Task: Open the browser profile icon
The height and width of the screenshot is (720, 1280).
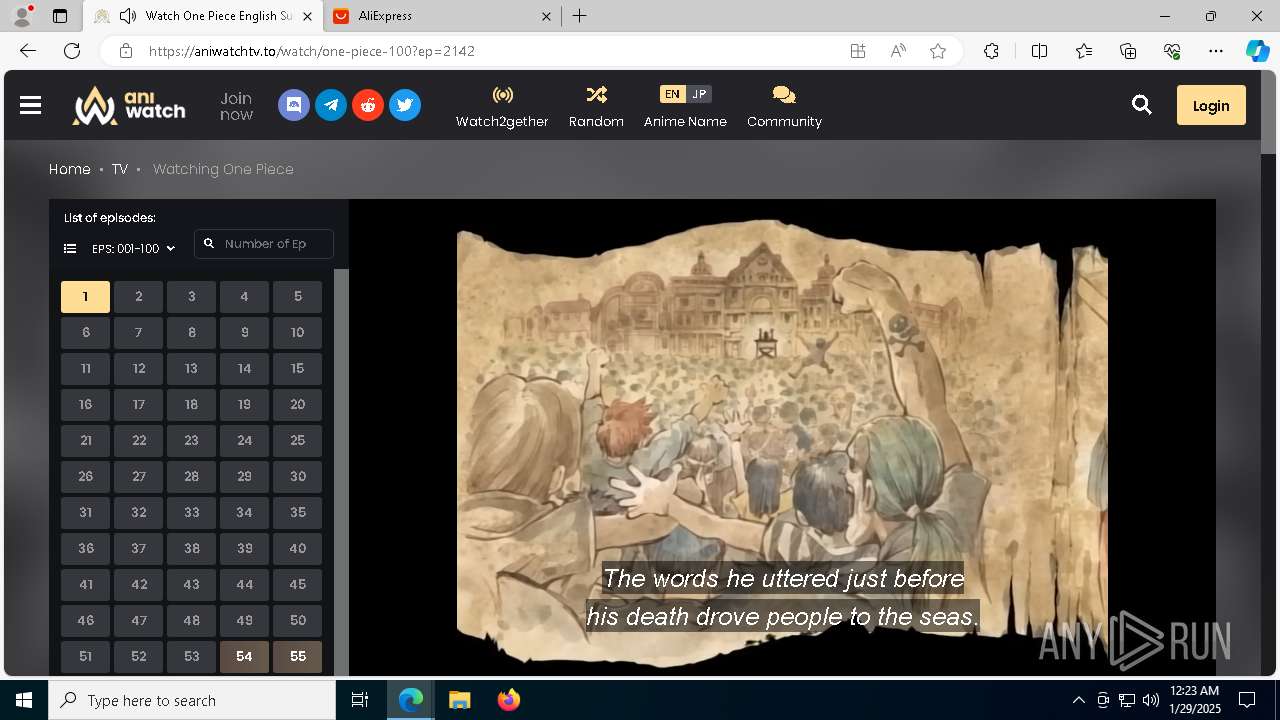Action: [x=22, y=16]
